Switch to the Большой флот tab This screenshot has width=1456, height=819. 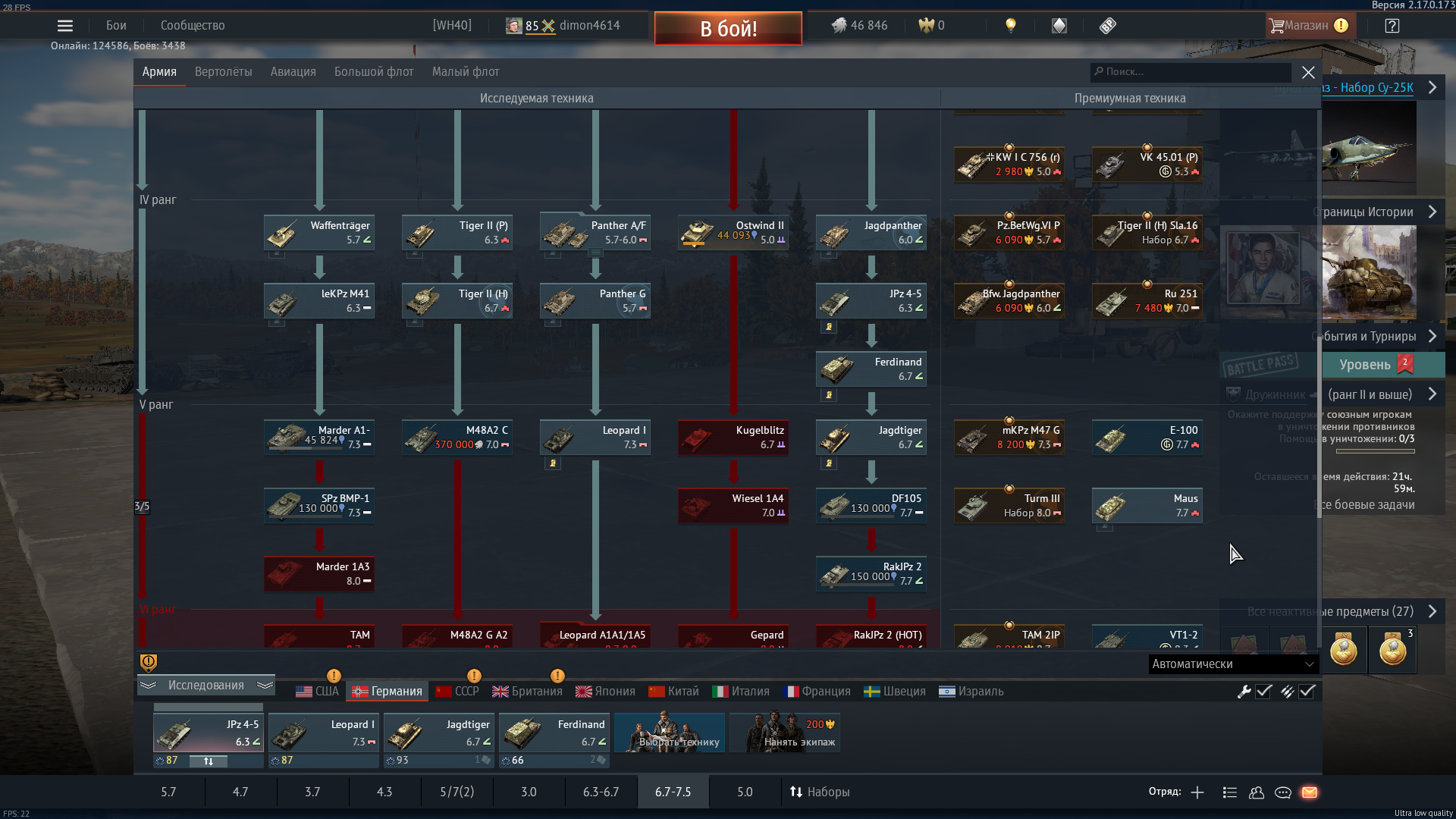pyautogui.click(x=374, y=72)
